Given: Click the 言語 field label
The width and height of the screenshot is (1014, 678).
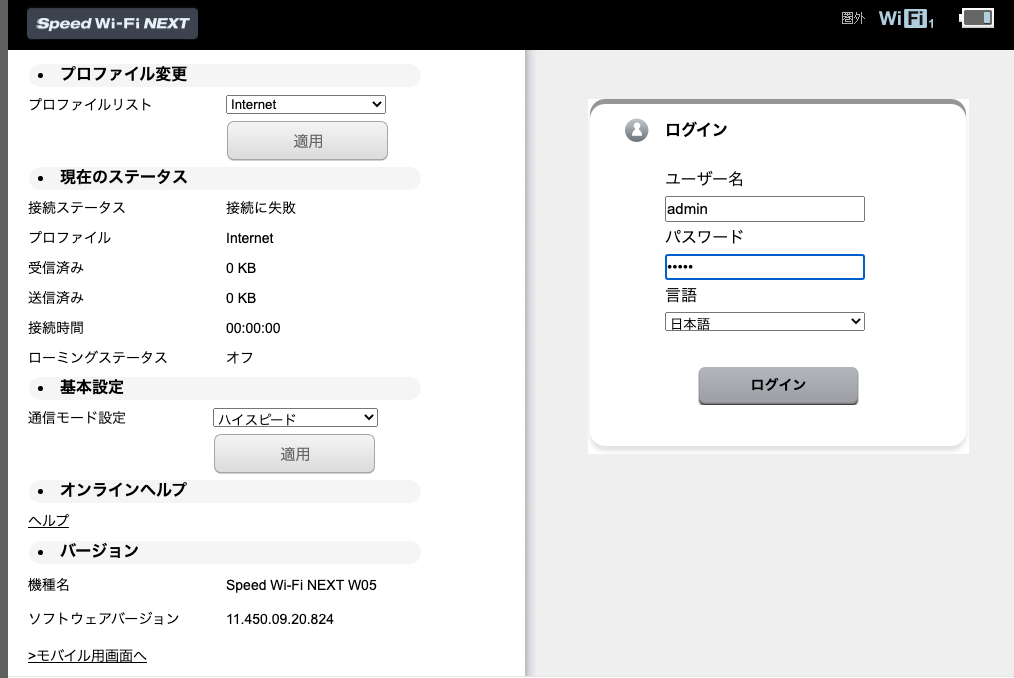Looking at the screenshot, I should click(x=681, y=296).
